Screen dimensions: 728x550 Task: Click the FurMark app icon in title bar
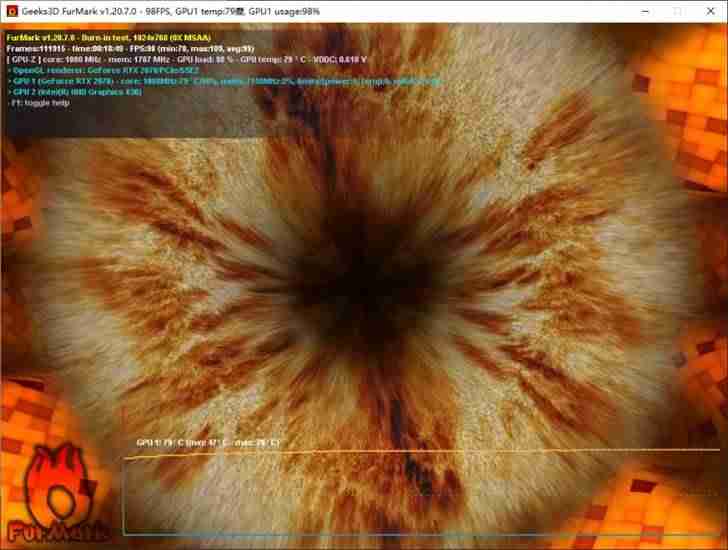pyautogui.click(x=12, y=11)
